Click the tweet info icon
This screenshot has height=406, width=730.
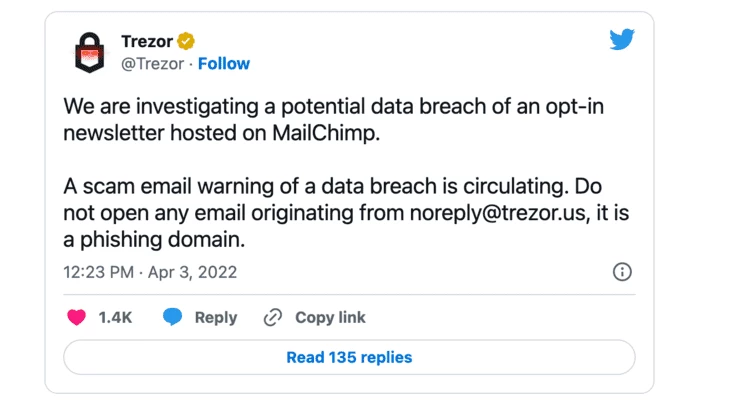622,271
